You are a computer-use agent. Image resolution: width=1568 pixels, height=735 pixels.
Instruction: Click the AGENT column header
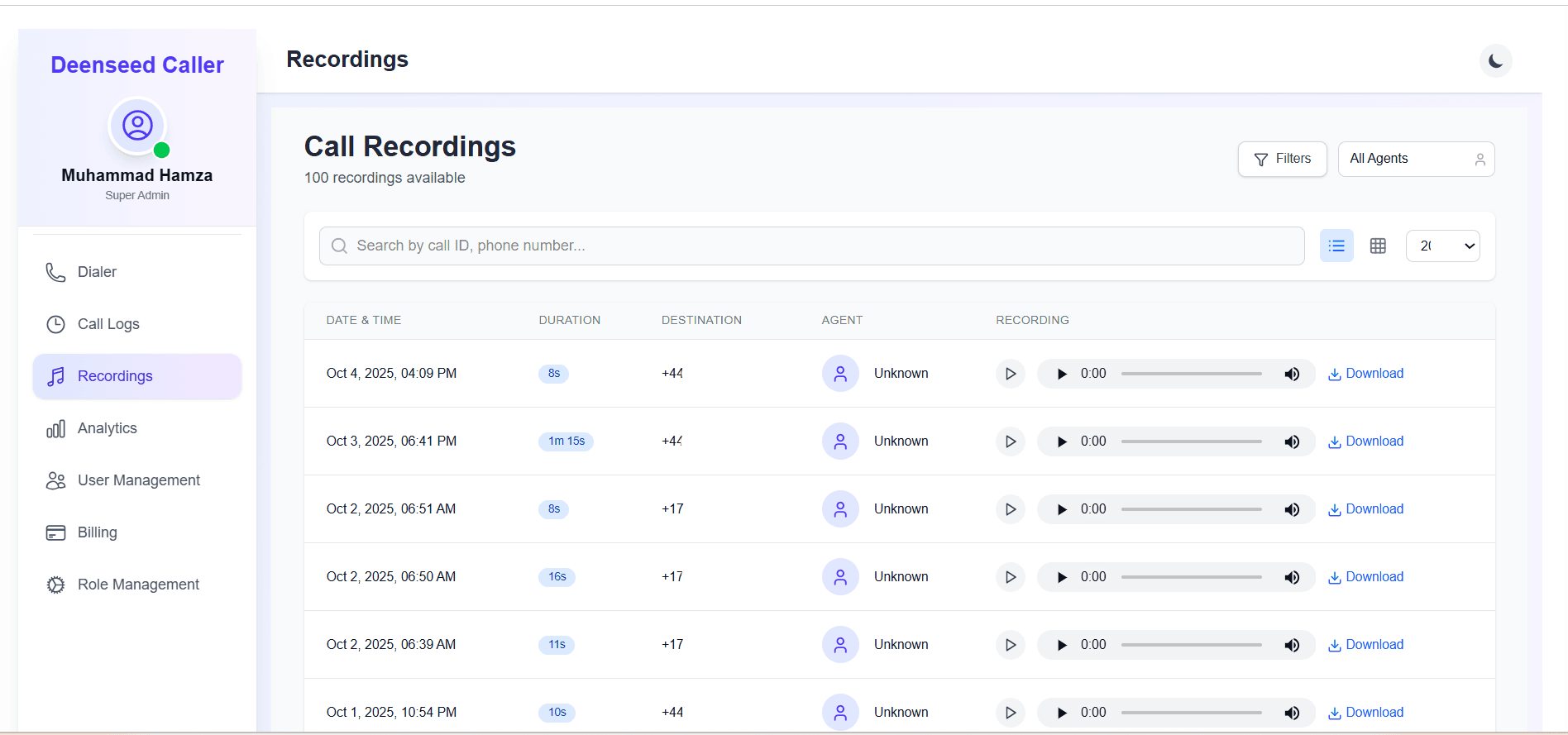842,320
